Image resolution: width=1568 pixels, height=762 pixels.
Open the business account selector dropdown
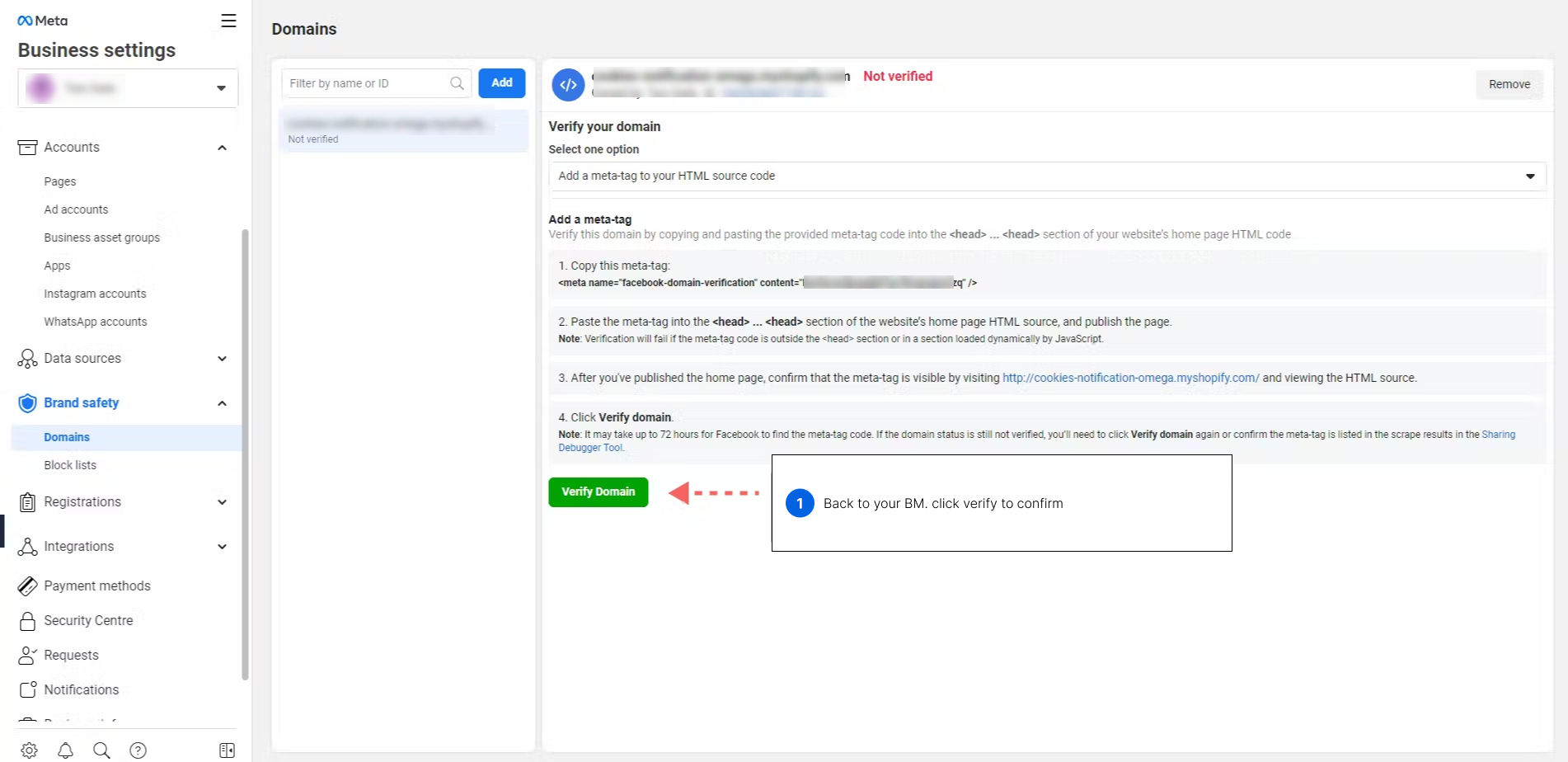click(128, 88)
